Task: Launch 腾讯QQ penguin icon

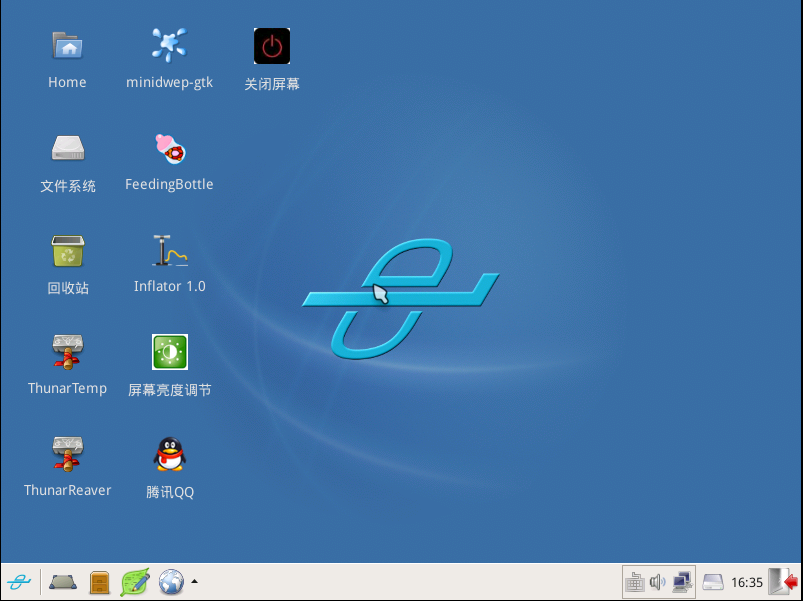Action: (x=170, y=454)
